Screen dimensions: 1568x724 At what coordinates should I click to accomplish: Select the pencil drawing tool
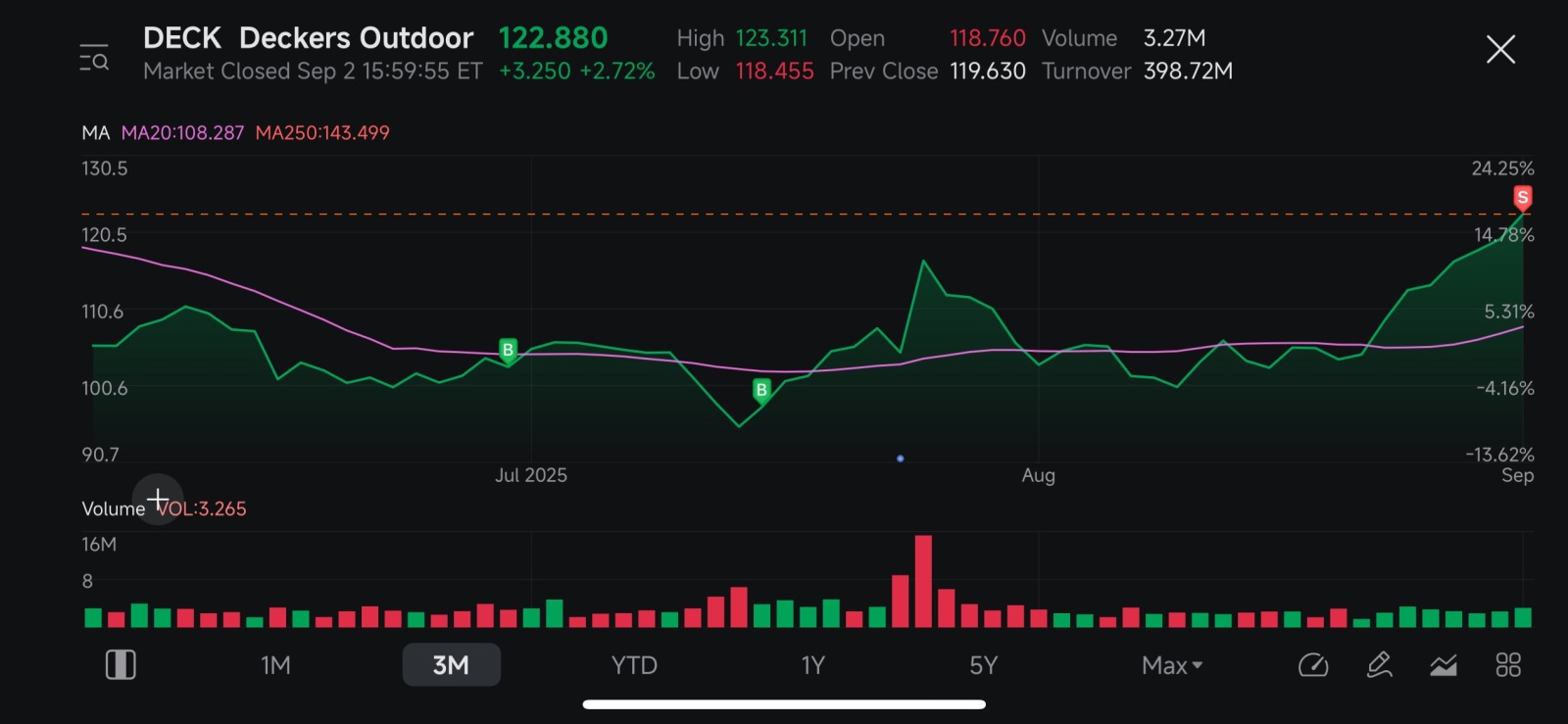click(1379, 665)
